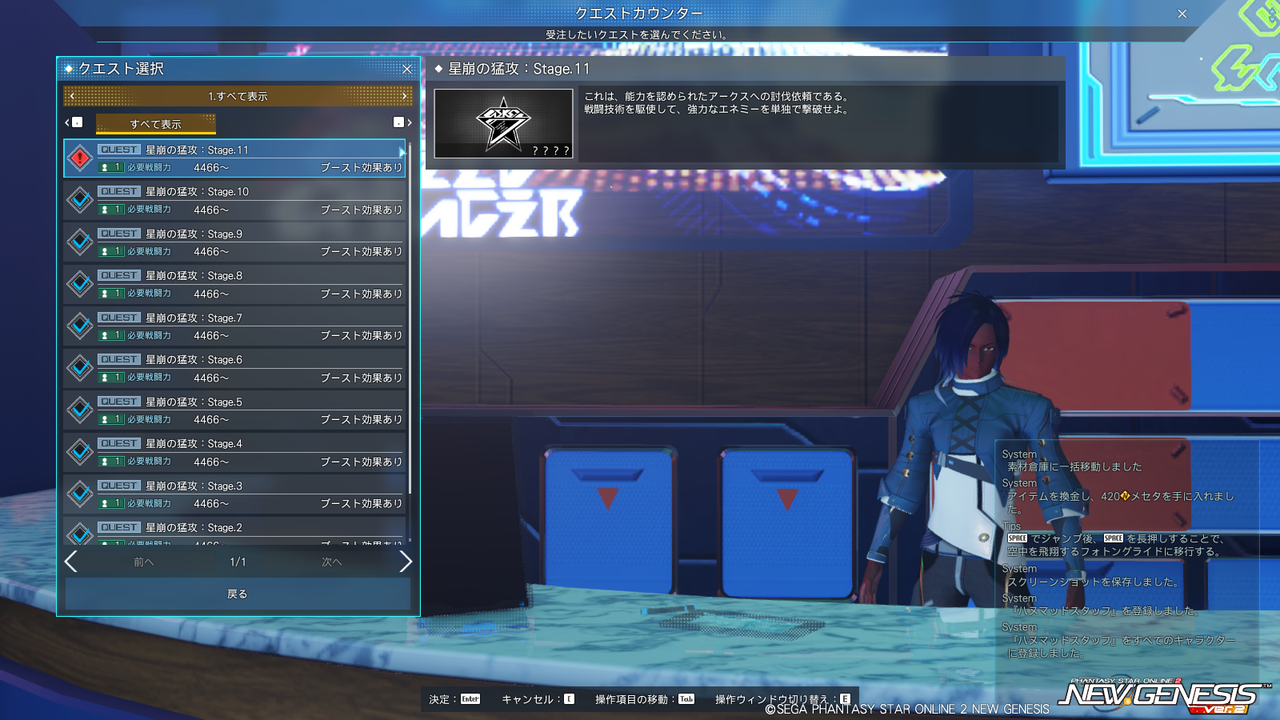The image size is (1280, 720).
Task: Click the cleared checkmark diamond on Stage.8
Action: pos(80,285)
